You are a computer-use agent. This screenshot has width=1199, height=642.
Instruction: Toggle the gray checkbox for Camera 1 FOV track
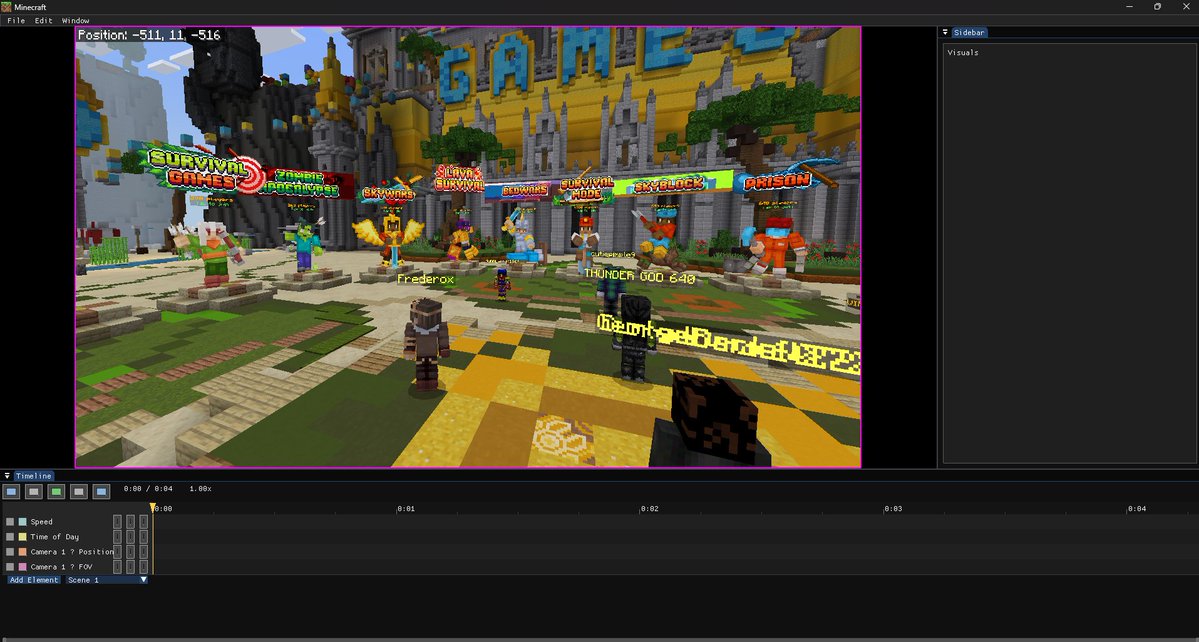[10, 567]
